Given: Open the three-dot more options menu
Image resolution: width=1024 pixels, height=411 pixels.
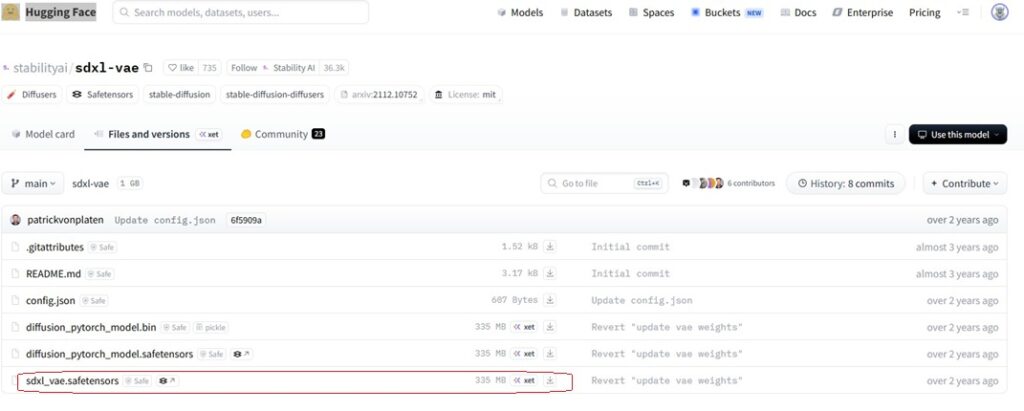Looking at the screenshot, I should pyautogui.click(x=892, y=134).
